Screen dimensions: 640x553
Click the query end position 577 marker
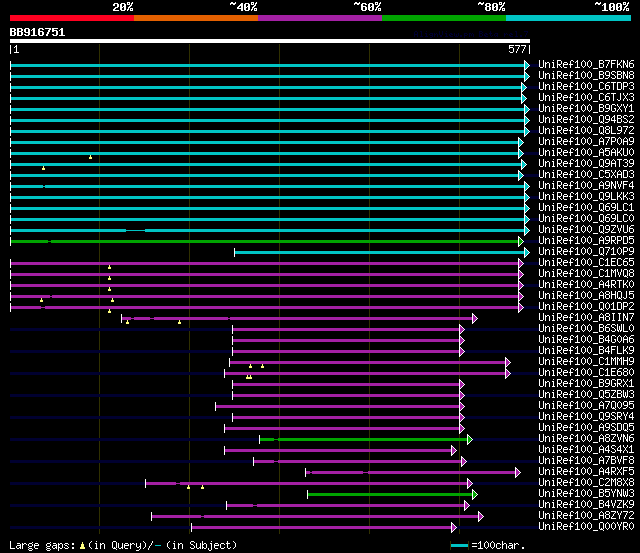(517, 50)
